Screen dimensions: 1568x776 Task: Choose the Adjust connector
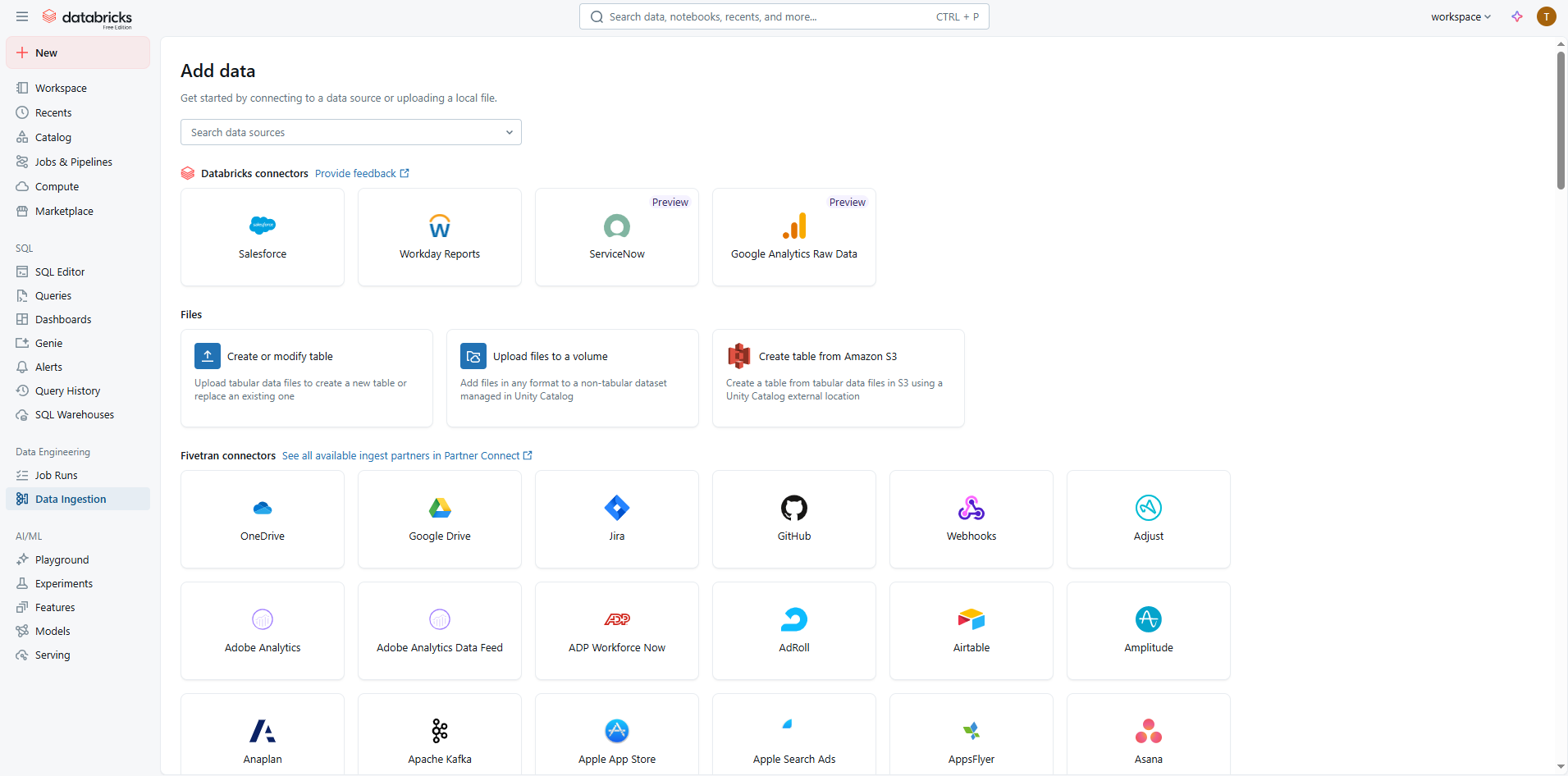[x=1149, y=519]
